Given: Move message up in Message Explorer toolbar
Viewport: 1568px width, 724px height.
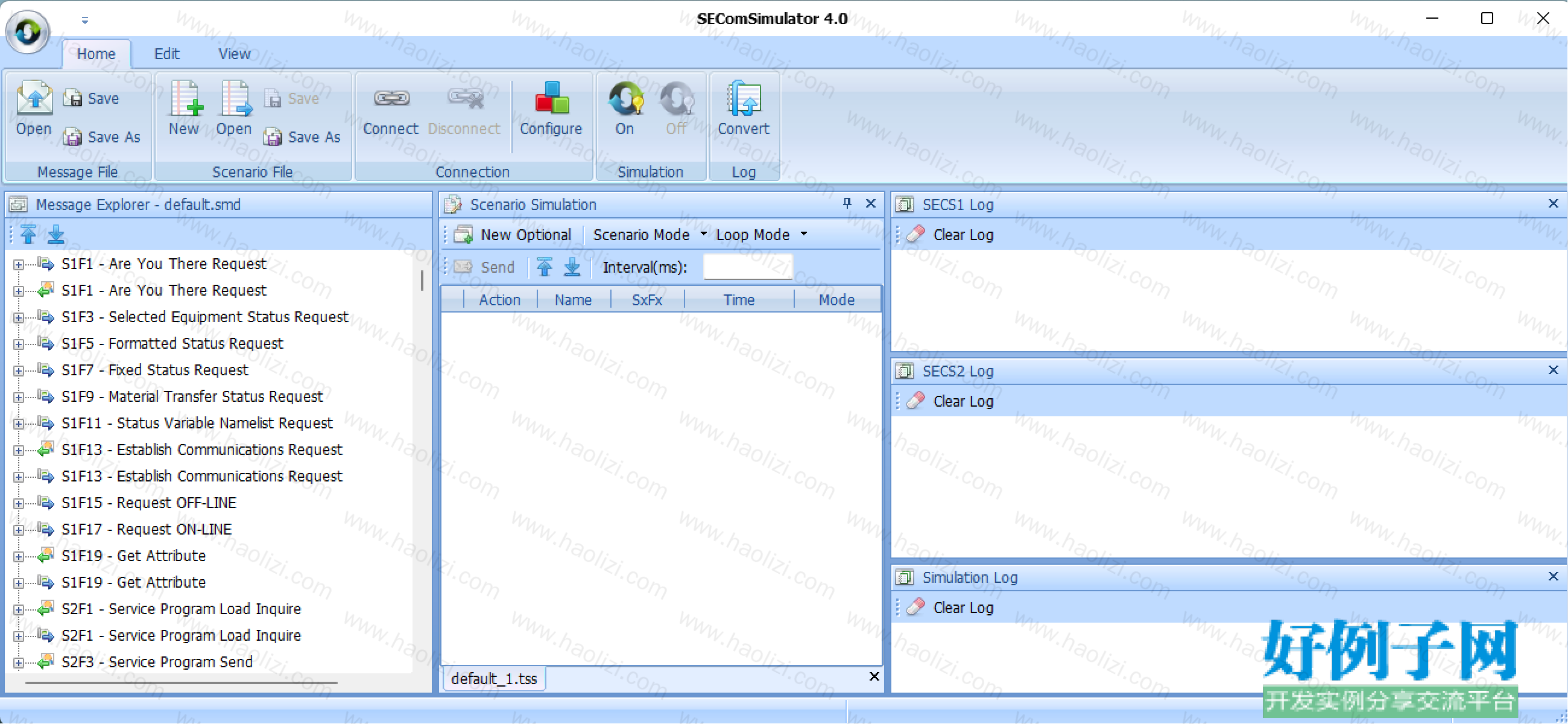Looking at the screenshot, I should (28, 235).
